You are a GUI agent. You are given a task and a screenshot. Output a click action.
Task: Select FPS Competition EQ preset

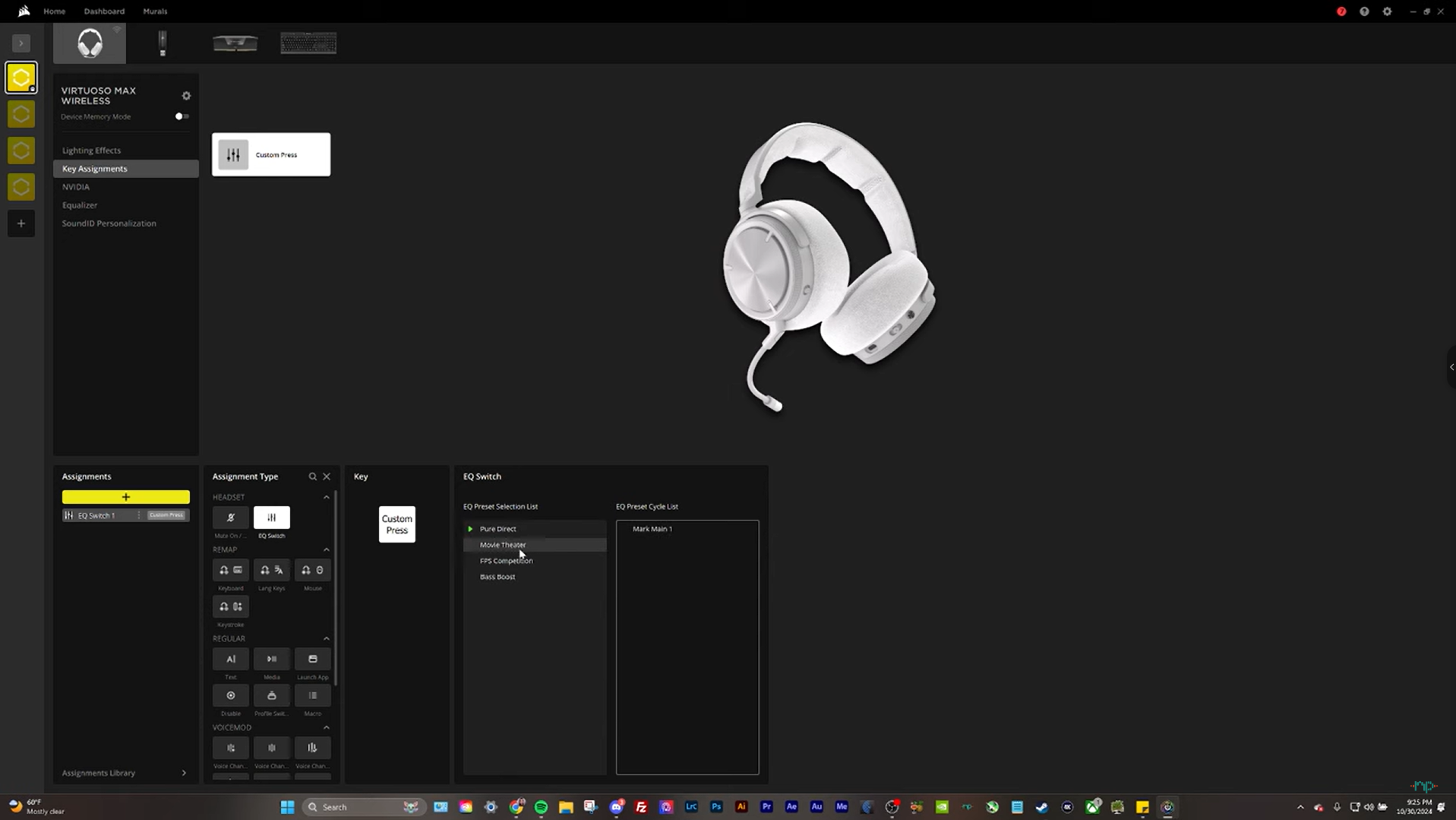(535, 561)
